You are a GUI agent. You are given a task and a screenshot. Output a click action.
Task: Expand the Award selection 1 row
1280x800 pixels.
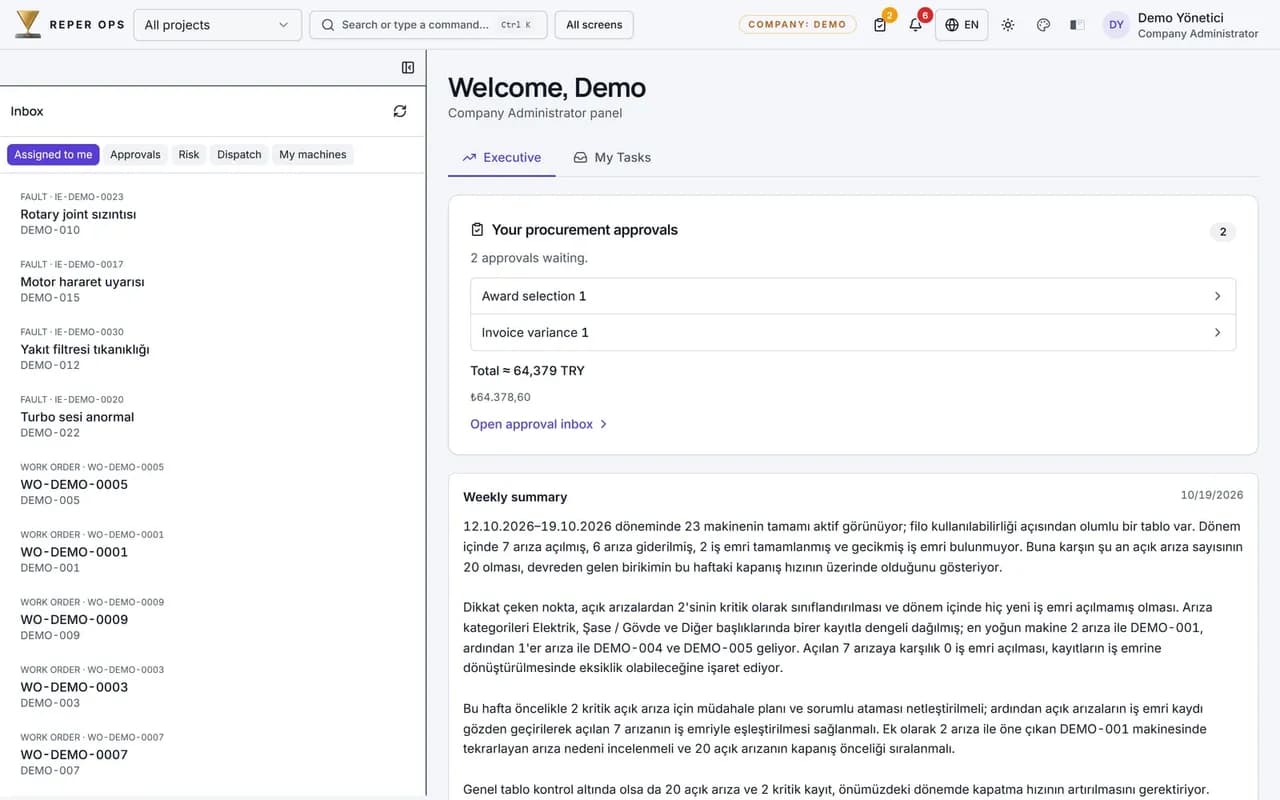coord(853,296)
